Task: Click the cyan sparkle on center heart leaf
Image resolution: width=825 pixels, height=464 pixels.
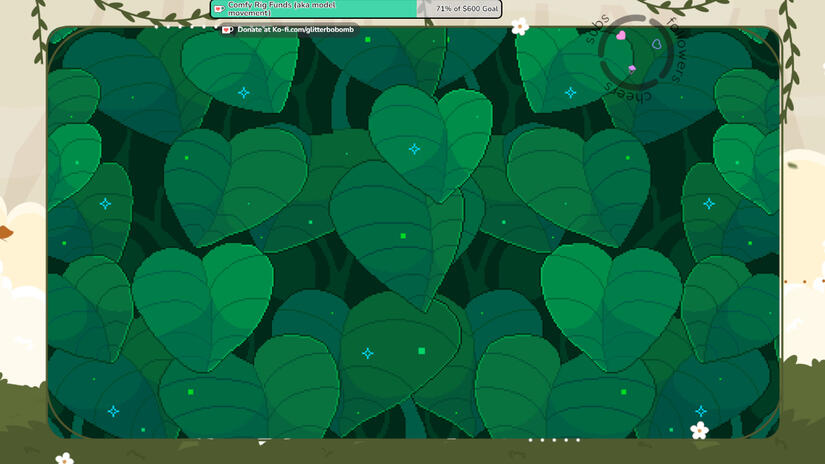Action: click(414, 149)
